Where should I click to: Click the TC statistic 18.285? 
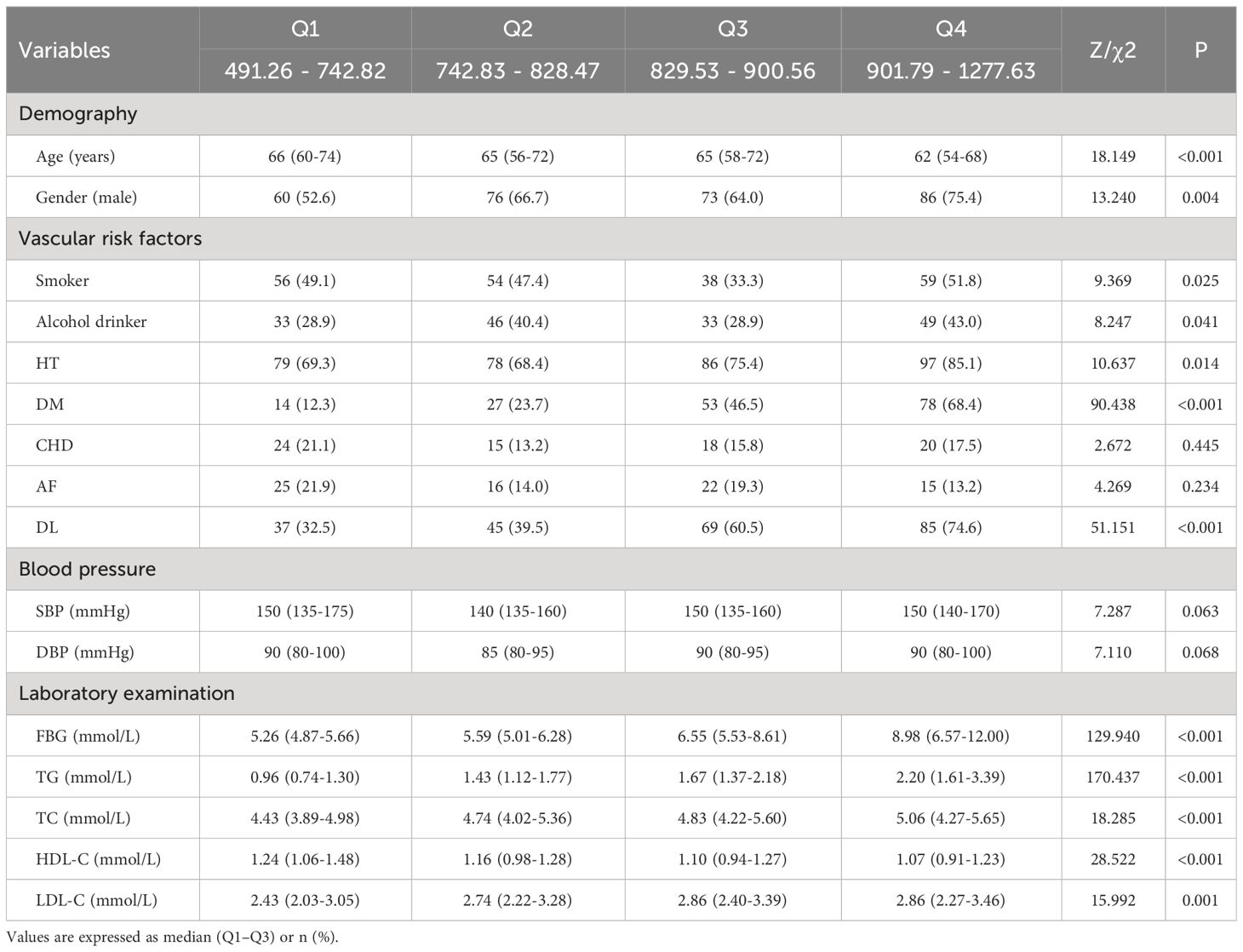click(1113, 818)
